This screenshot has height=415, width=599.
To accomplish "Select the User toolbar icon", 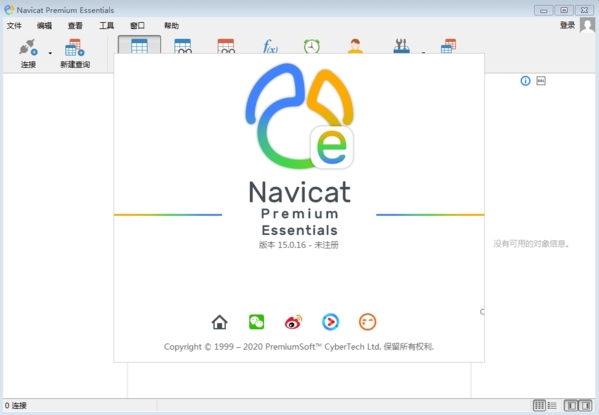I will pos(355,46).
